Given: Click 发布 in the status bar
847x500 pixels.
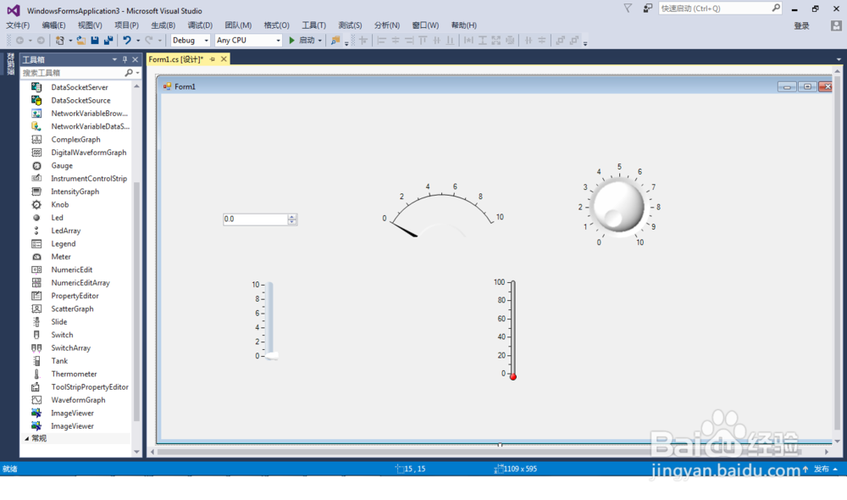Looking at the screenshot, I should [822, 469].
